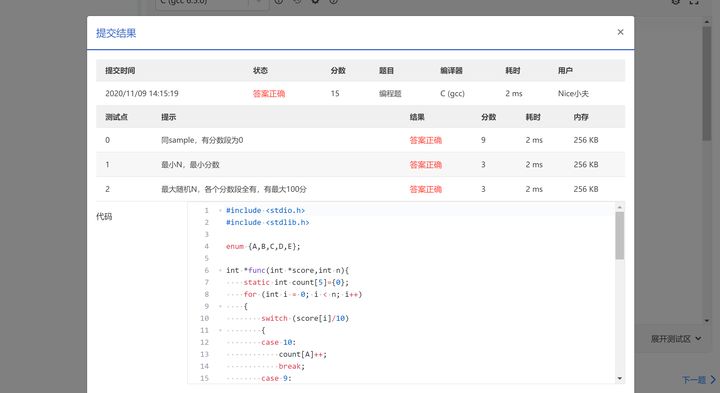Click the background page scroll-down arrow
This screenshot has height=393, width=720.
tap(706, 321)
